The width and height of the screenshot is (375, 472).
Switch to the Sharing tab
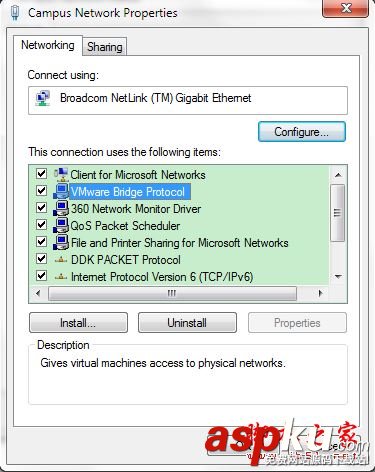105,47
